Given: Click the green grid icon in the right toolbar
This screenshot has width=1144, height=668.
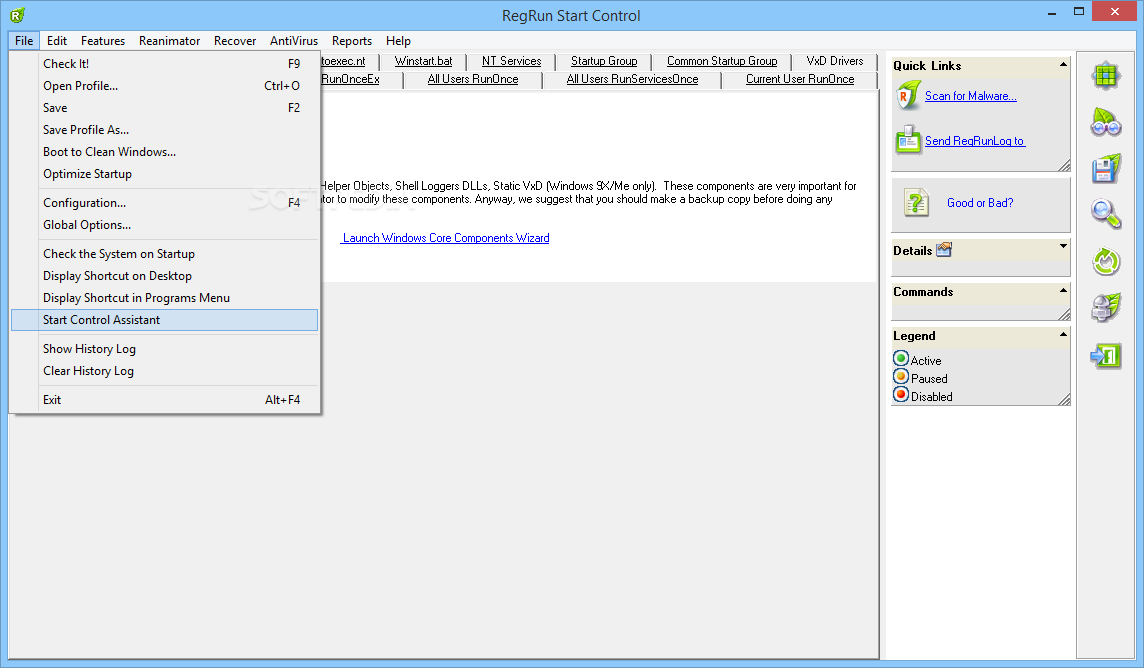Looking at the screenshot, I should 1106,76.
